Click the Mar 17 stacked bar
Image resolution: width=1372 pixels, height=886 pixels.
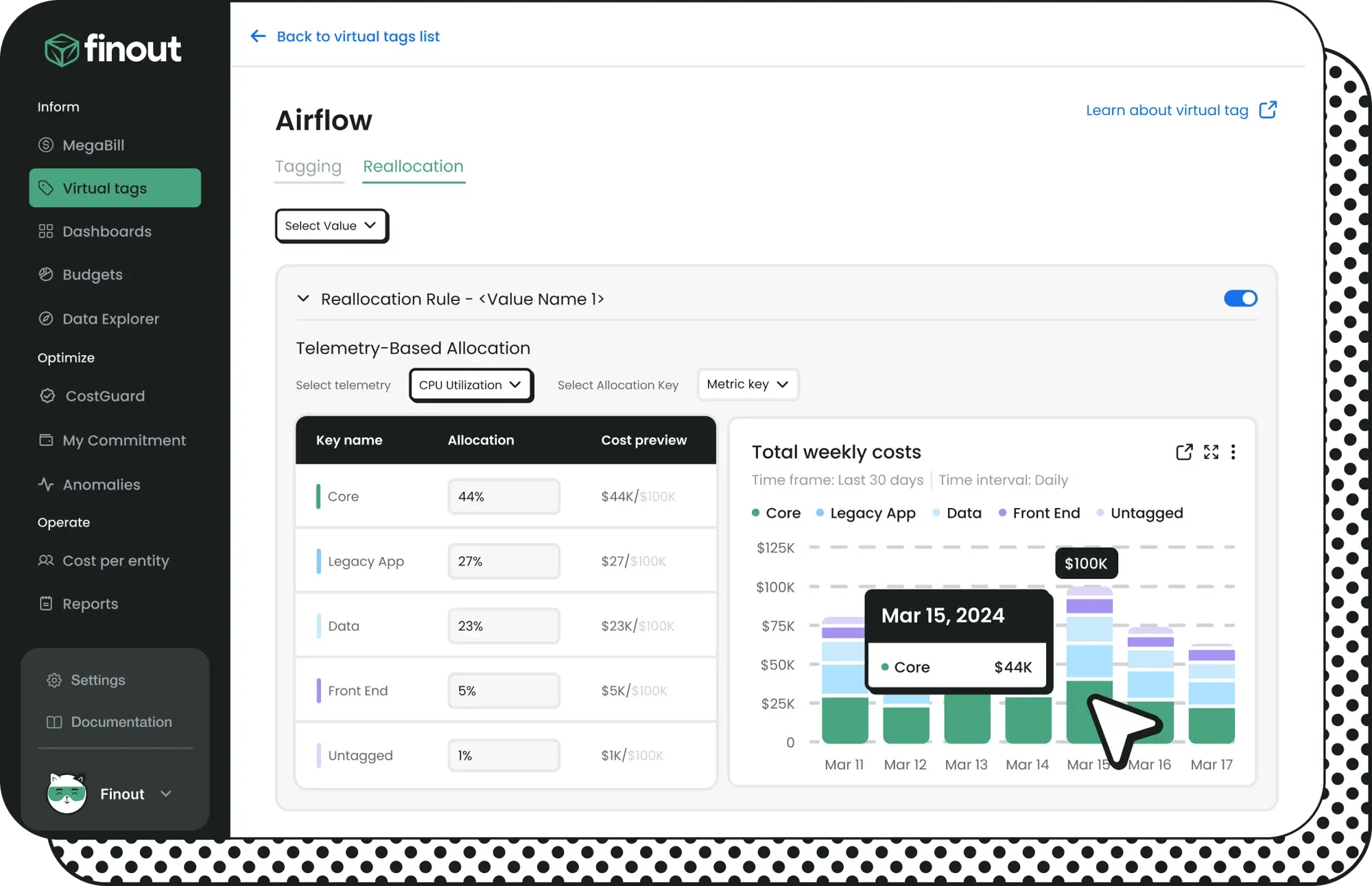(x=1211, y=694)
